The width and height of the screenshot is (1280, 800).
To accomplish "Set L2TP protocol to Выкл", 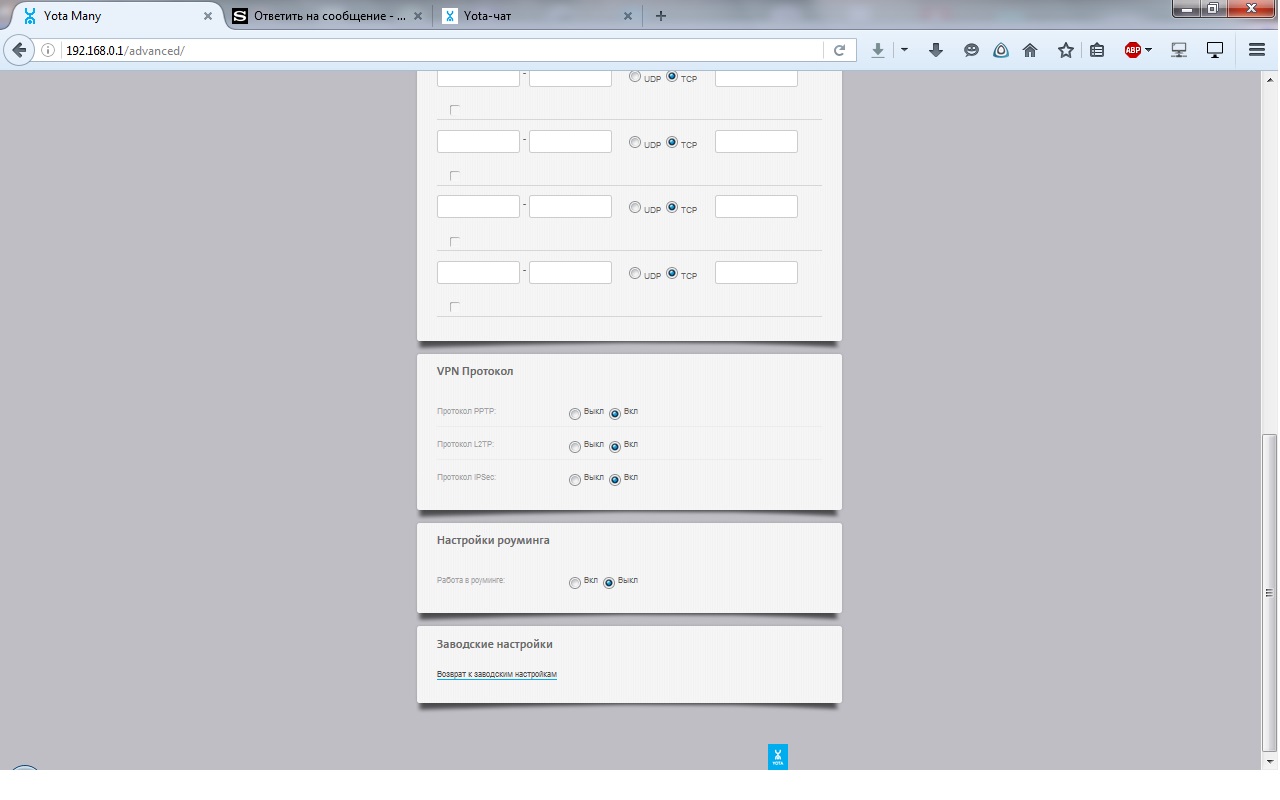I will coord(575,447).
